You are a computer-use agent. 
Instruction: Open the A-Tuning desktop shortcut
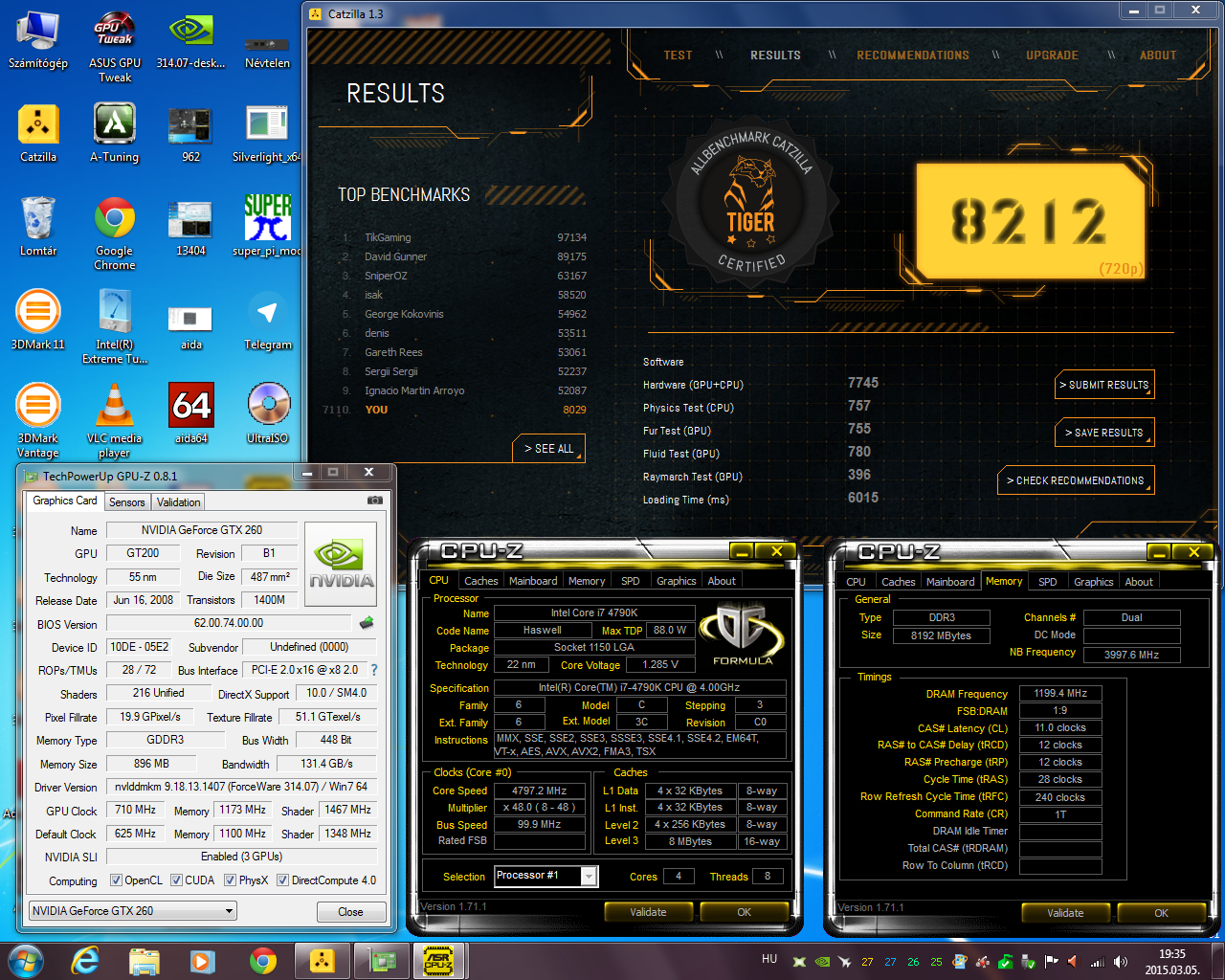[x=115, y=133]
